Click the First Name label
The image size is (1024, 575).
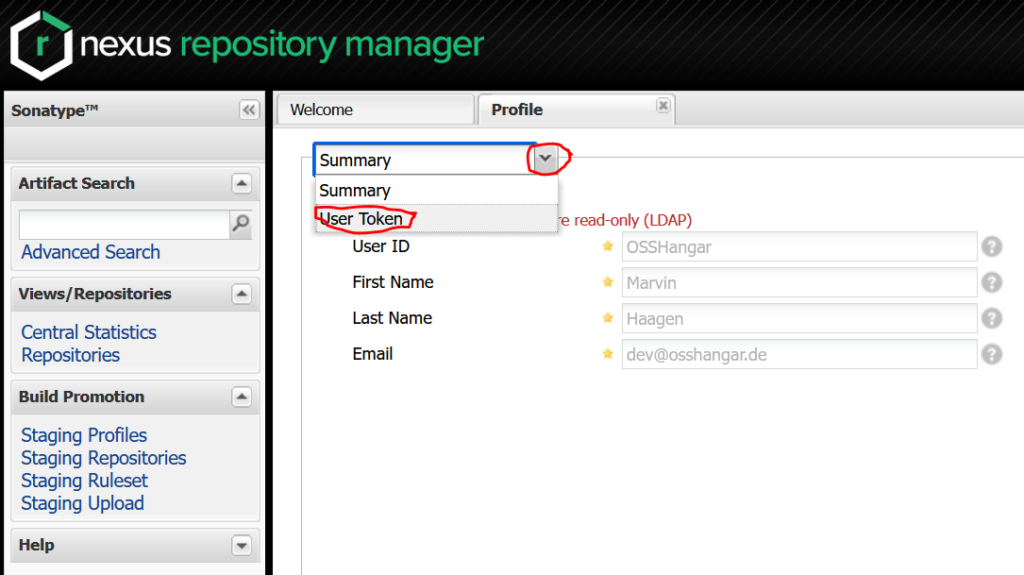click(393, 282)
